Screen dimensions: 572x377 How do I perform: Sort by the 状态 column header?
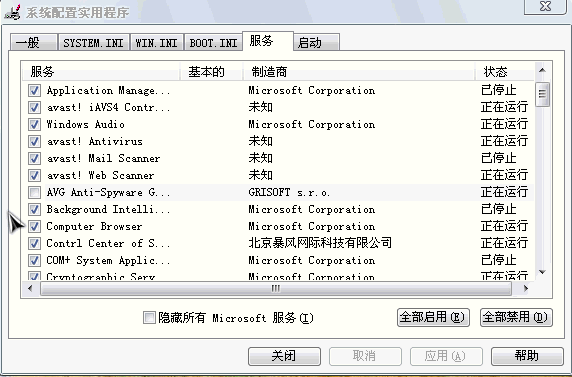(x=505, y=72)
